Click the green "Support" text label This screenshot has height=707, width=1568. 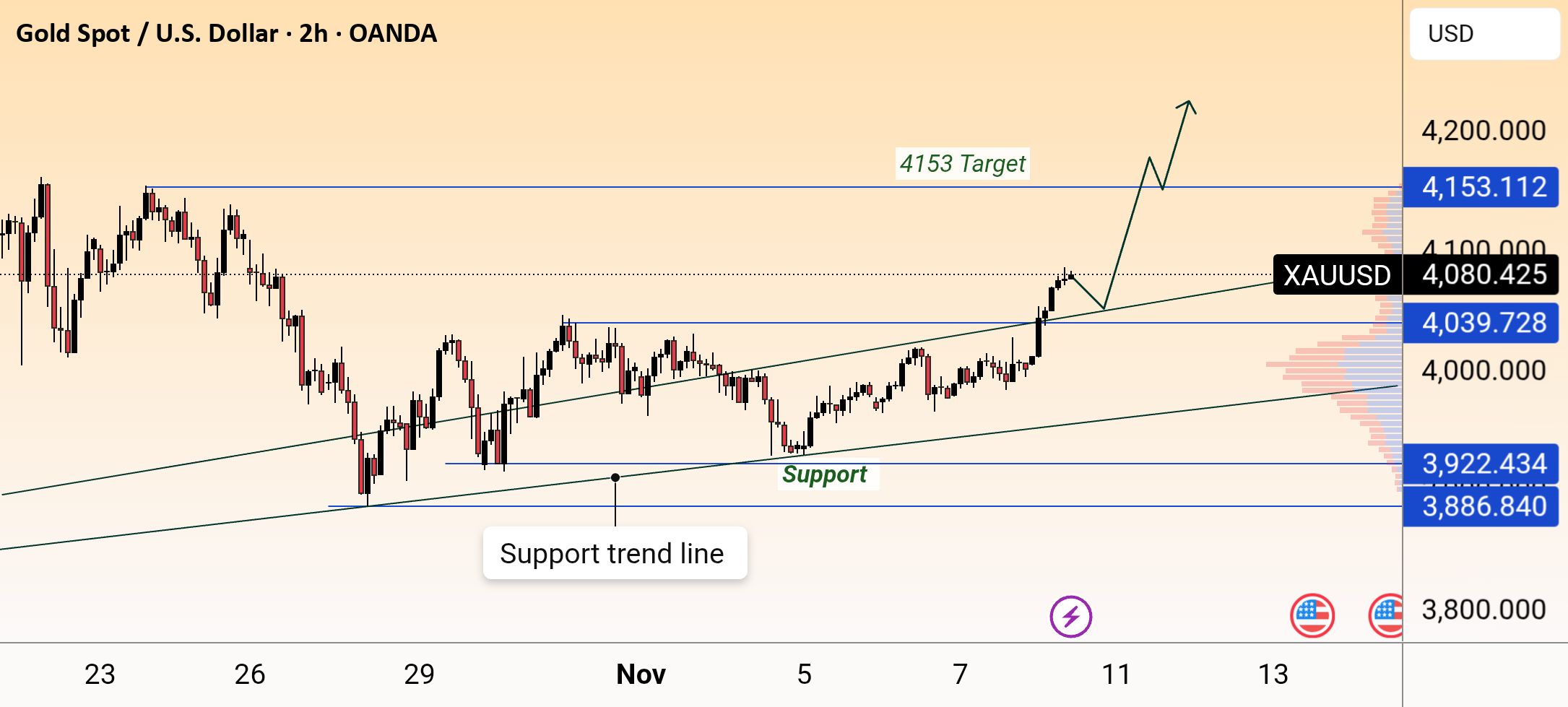[x=825, y=474]
